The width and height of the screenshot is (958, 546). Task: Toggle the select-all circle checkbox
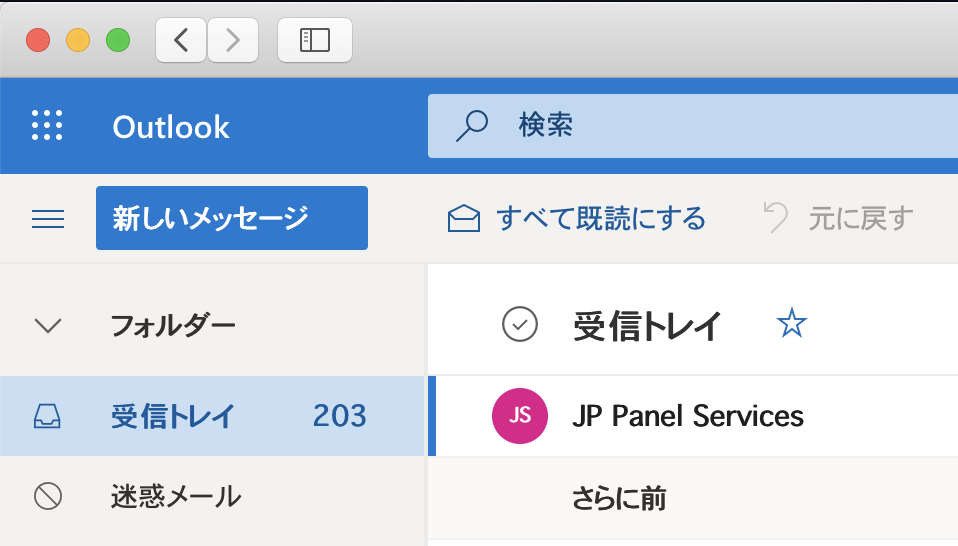(x=520, y=324)
